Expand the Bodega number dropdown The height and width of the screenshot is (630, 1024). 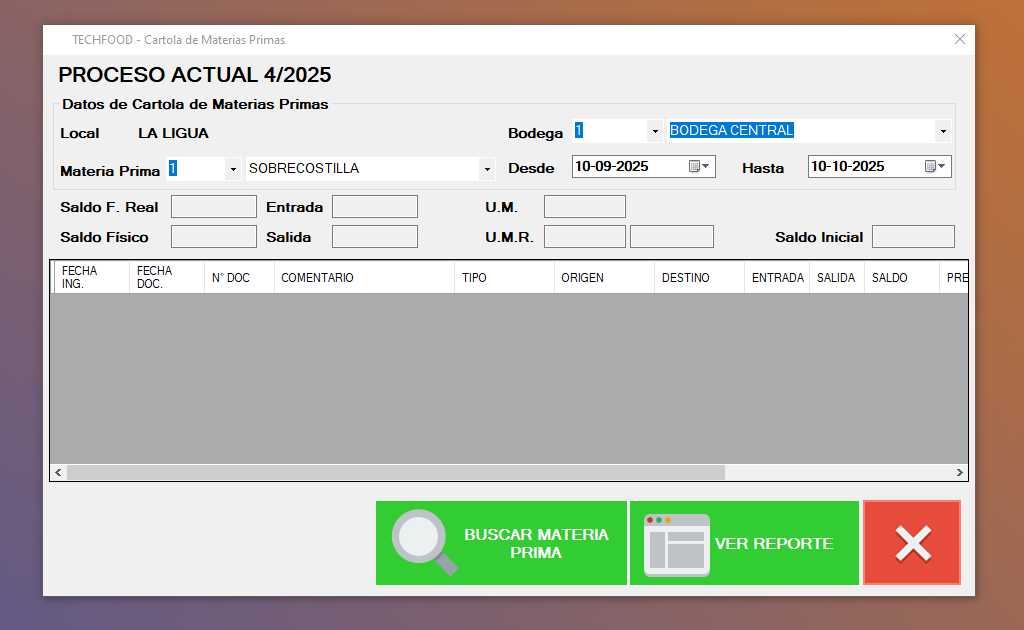tap(655, 131)
